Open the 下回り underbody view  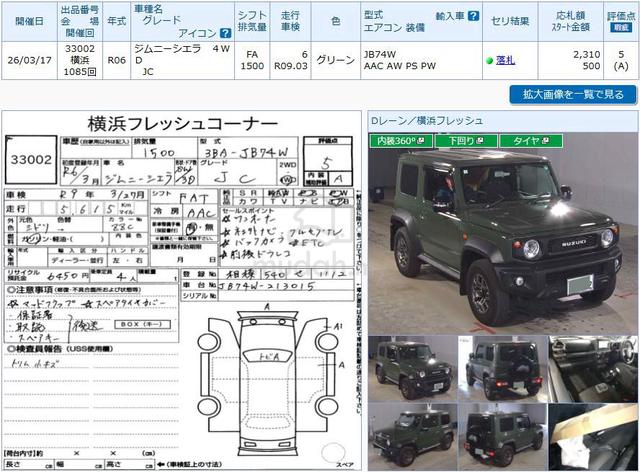pos(466,141)
